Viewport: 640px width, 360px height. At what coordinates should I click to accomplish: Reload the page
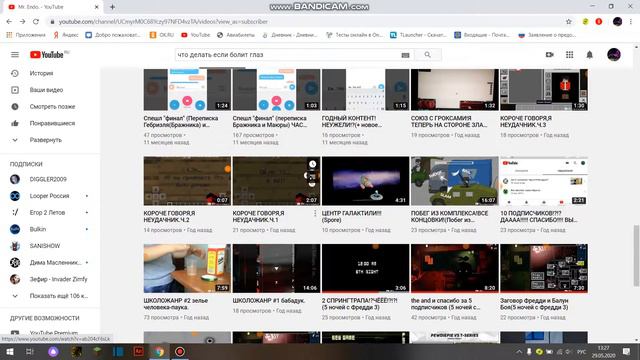coord(36,22)
